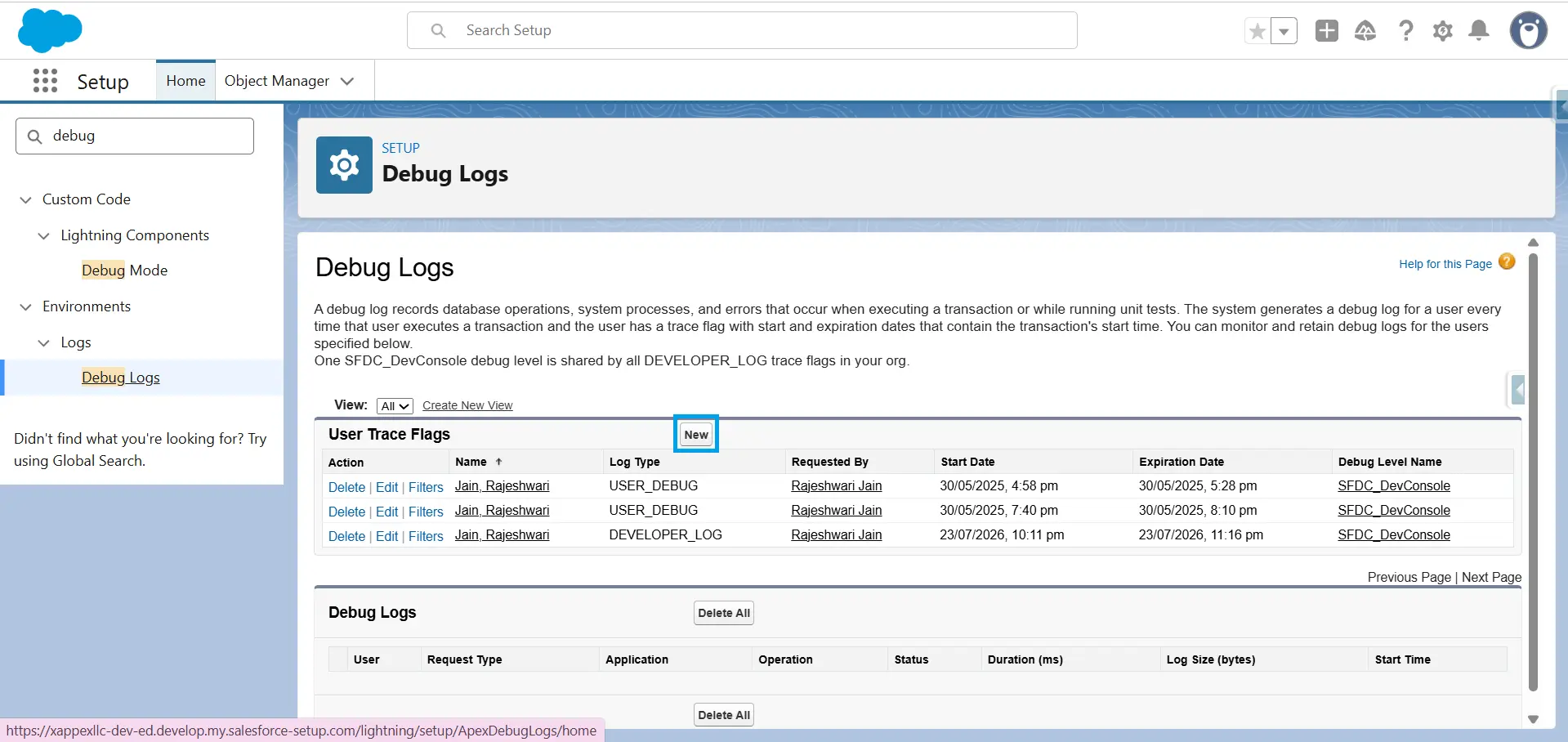Sort by the Log Type column header
This screenshot has height=742, width=1568.
[x=634, y=462]
